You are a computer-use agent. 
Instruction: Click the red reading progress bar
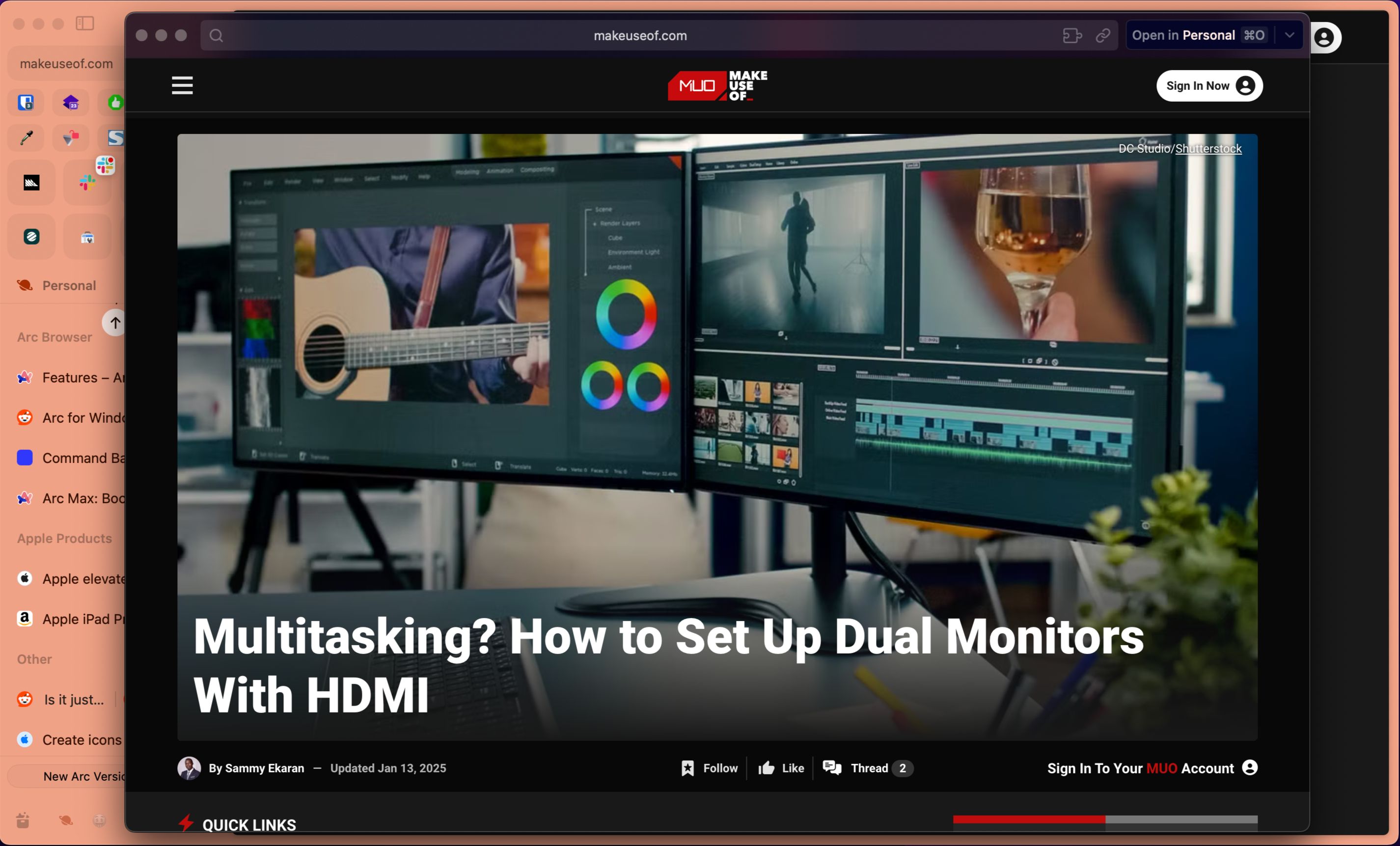(x=1028, y=819)
